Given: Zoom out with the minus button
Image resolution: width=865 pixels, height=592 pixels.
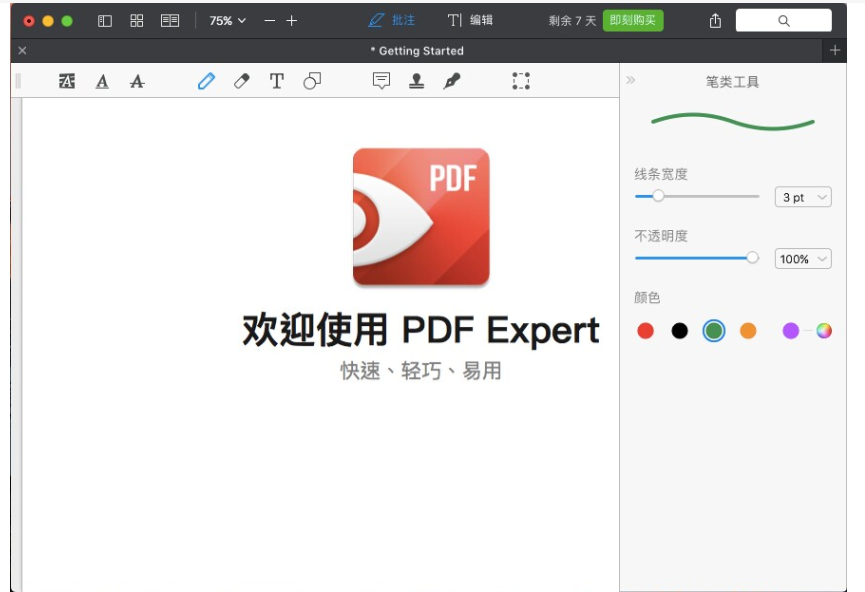Looking at the screenshot, I should [270, 21].
